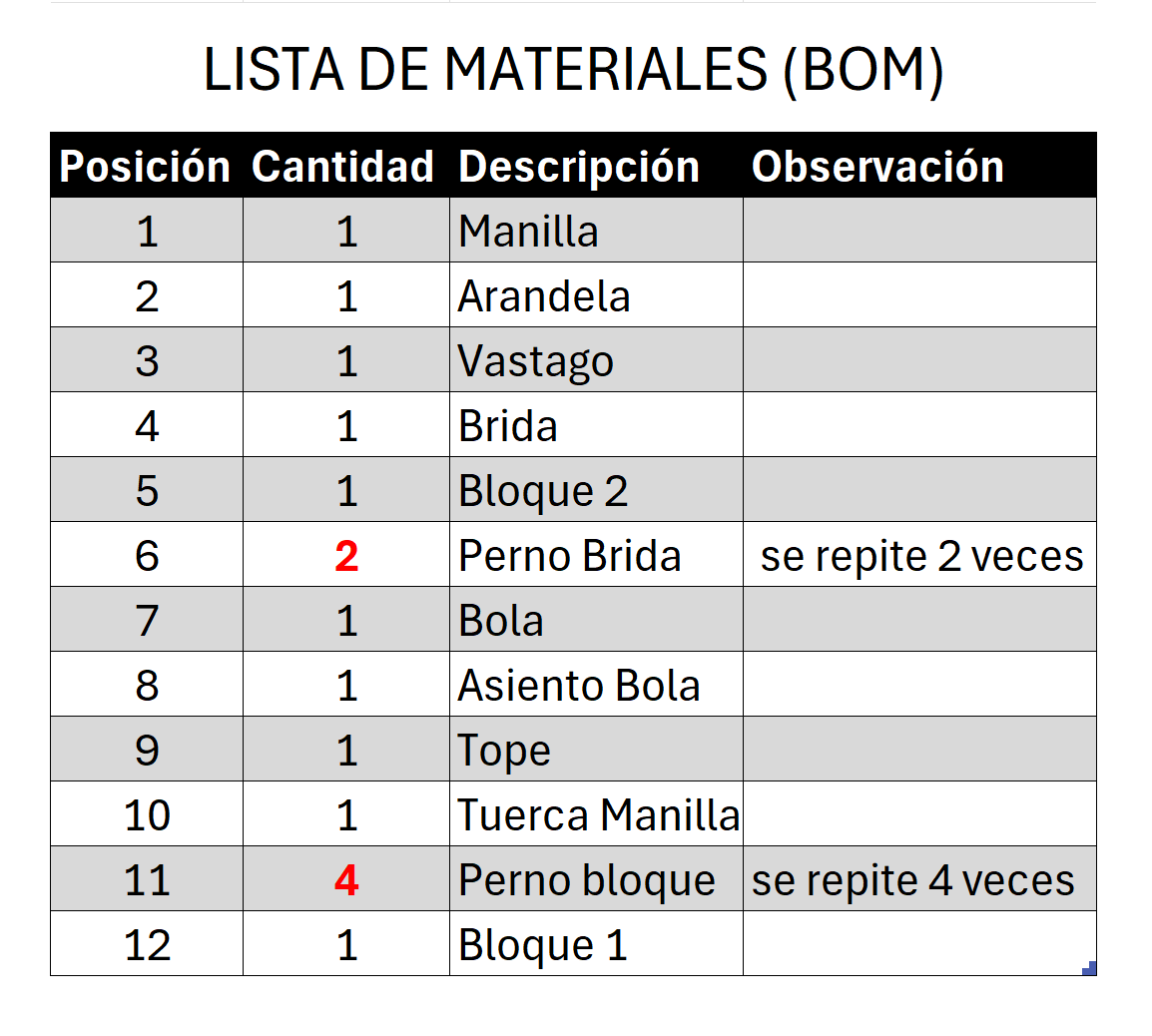
Task: Click the red quantity 2 cell
Action: pos(346,556)
